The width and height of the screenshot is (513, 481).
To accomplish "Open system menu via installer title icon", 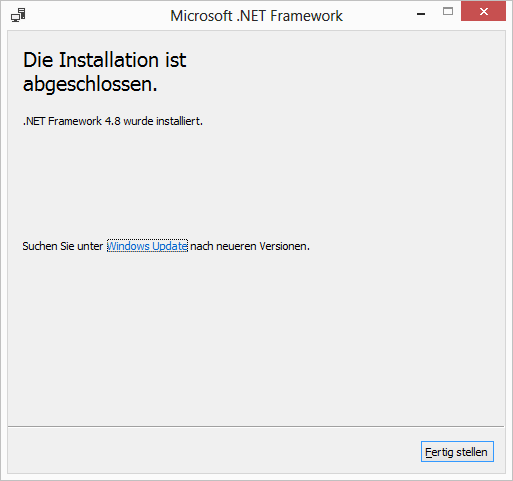I will (x=18, y=15).
